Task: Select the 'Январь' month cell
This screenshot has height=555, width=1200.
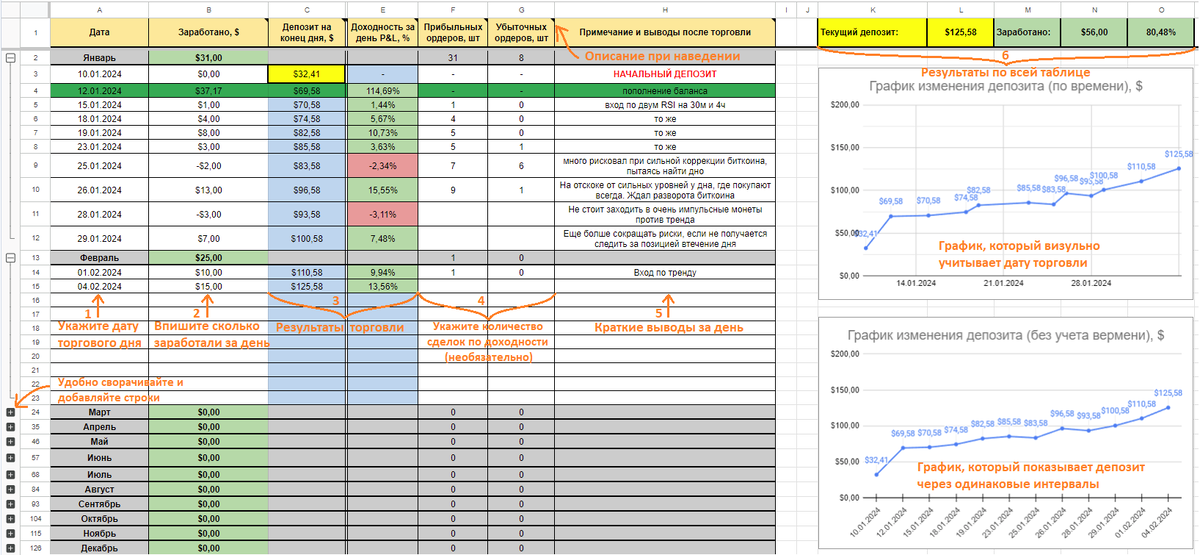Action: point(99,58)
